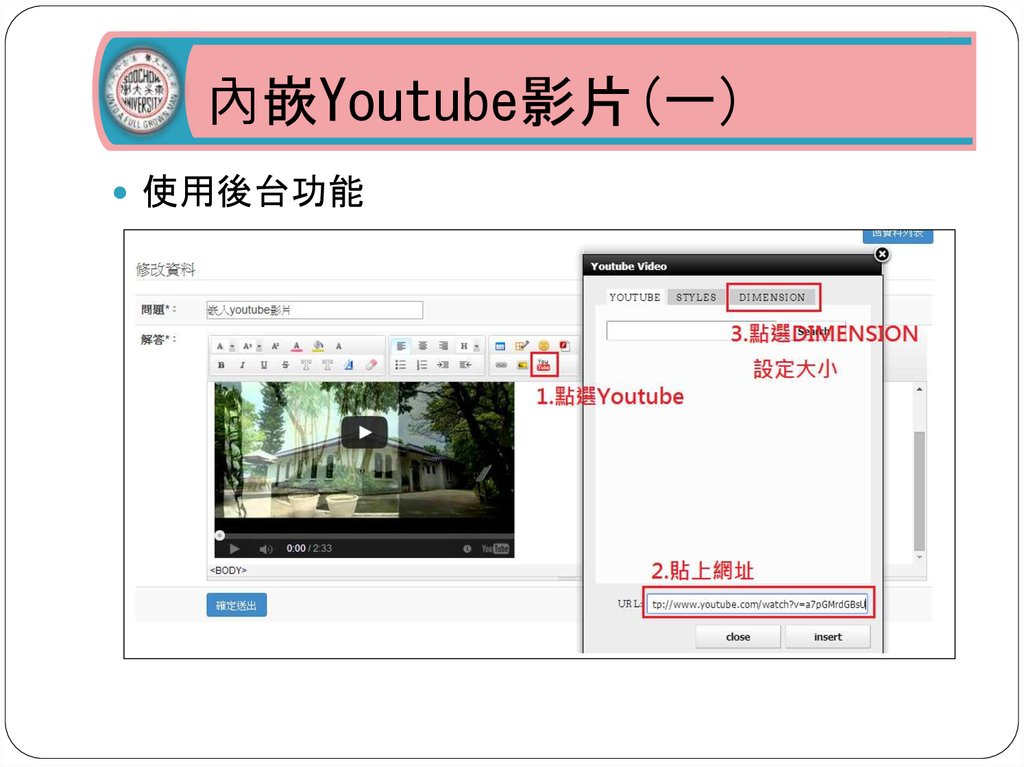Click the close button in Youtube Video dialog
The image size is (1024, 767).
click(x=738, y=636)
